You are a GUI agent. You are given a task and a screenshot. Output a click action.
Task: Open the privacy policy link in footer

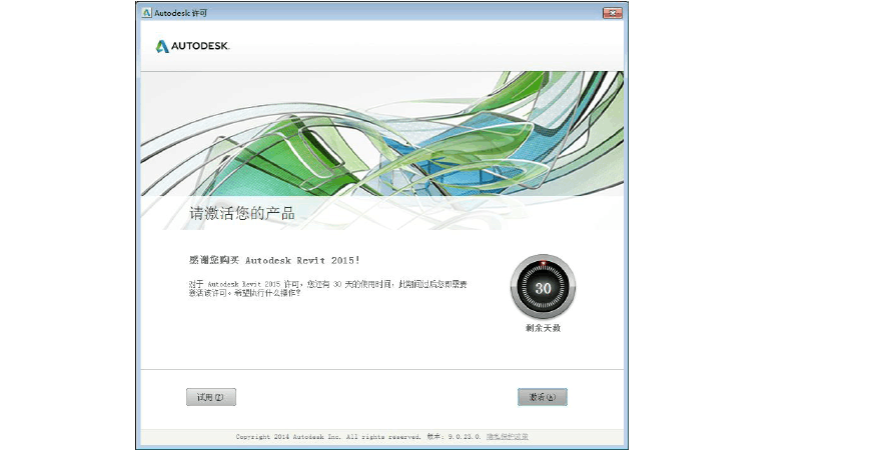pyautogui.click(x=507, y=436)
